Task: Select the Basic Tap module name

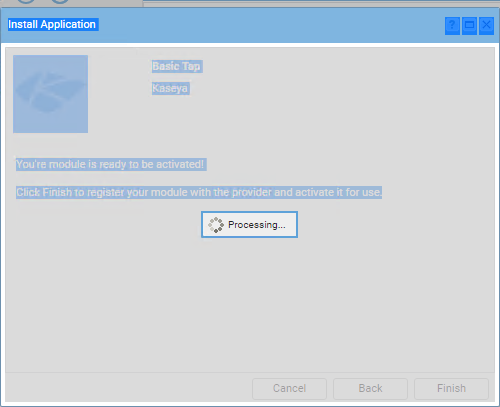Action: (x=177, y=66)
